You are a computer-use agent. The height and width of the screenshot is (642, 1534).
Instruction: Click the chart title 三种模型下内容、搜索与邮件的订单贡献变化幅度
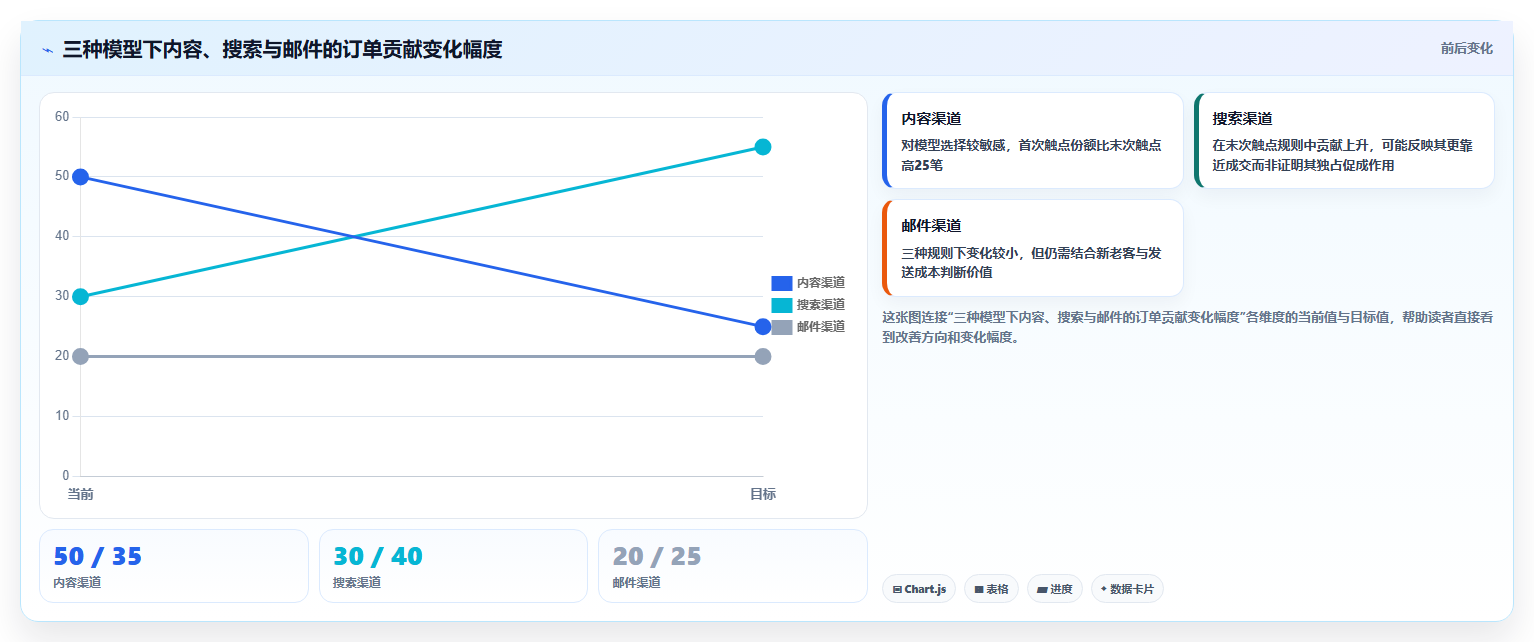click(282, 49)
